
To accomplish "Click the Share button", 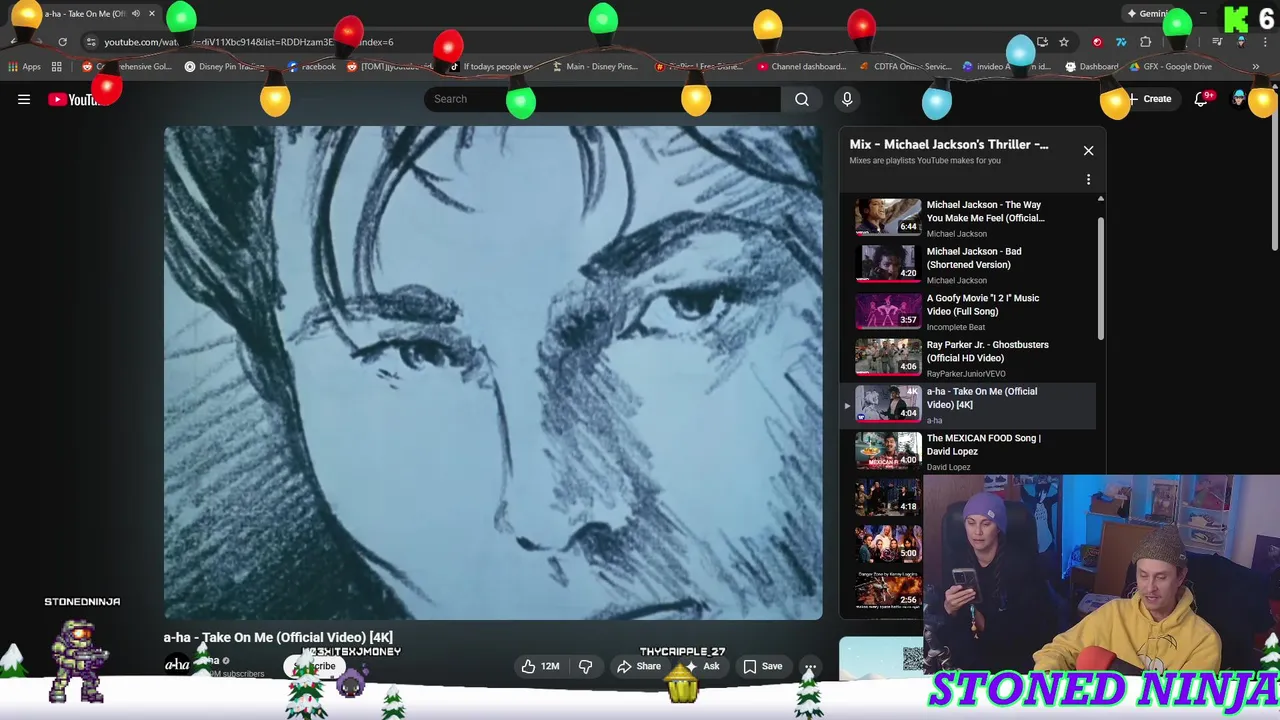I will point(638,666).
